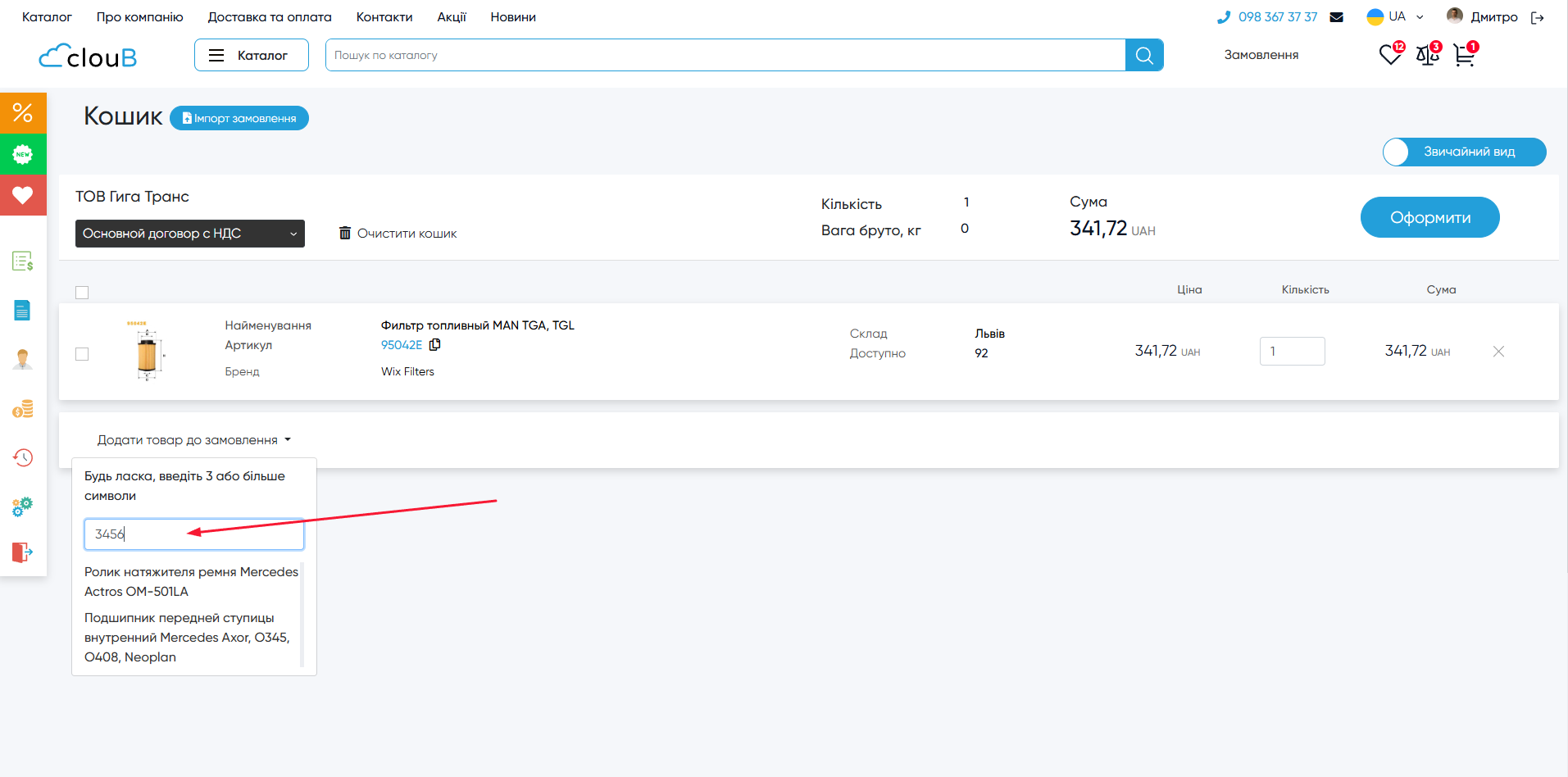The image size is (1568, 777).
Task: Click the Імпорт замовлення button
Action: (x=239, y=118)
